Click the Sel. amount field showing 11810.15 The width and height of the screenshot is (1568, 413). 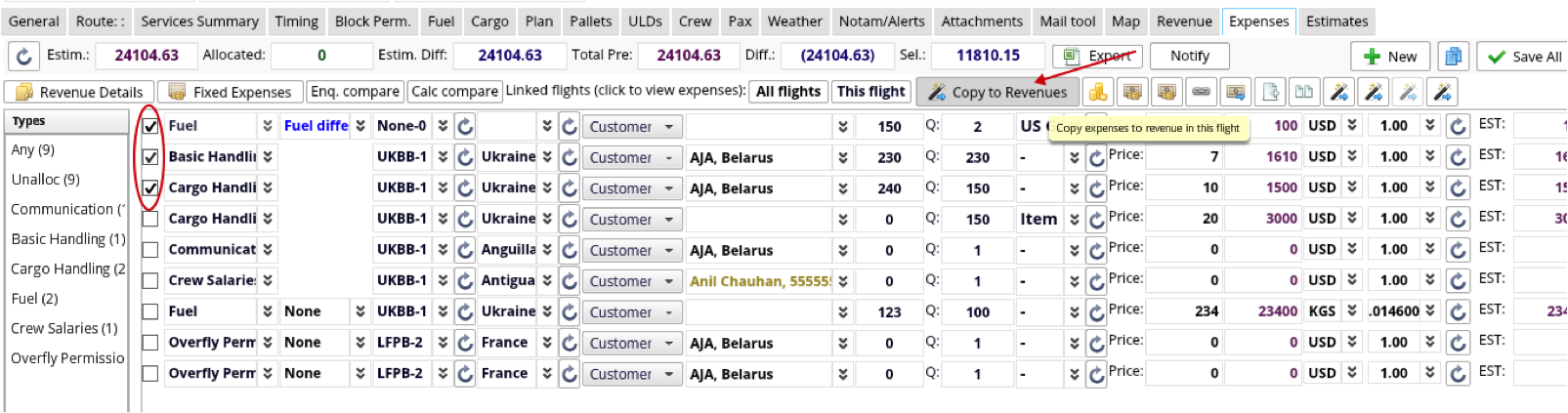pos(988,56)
